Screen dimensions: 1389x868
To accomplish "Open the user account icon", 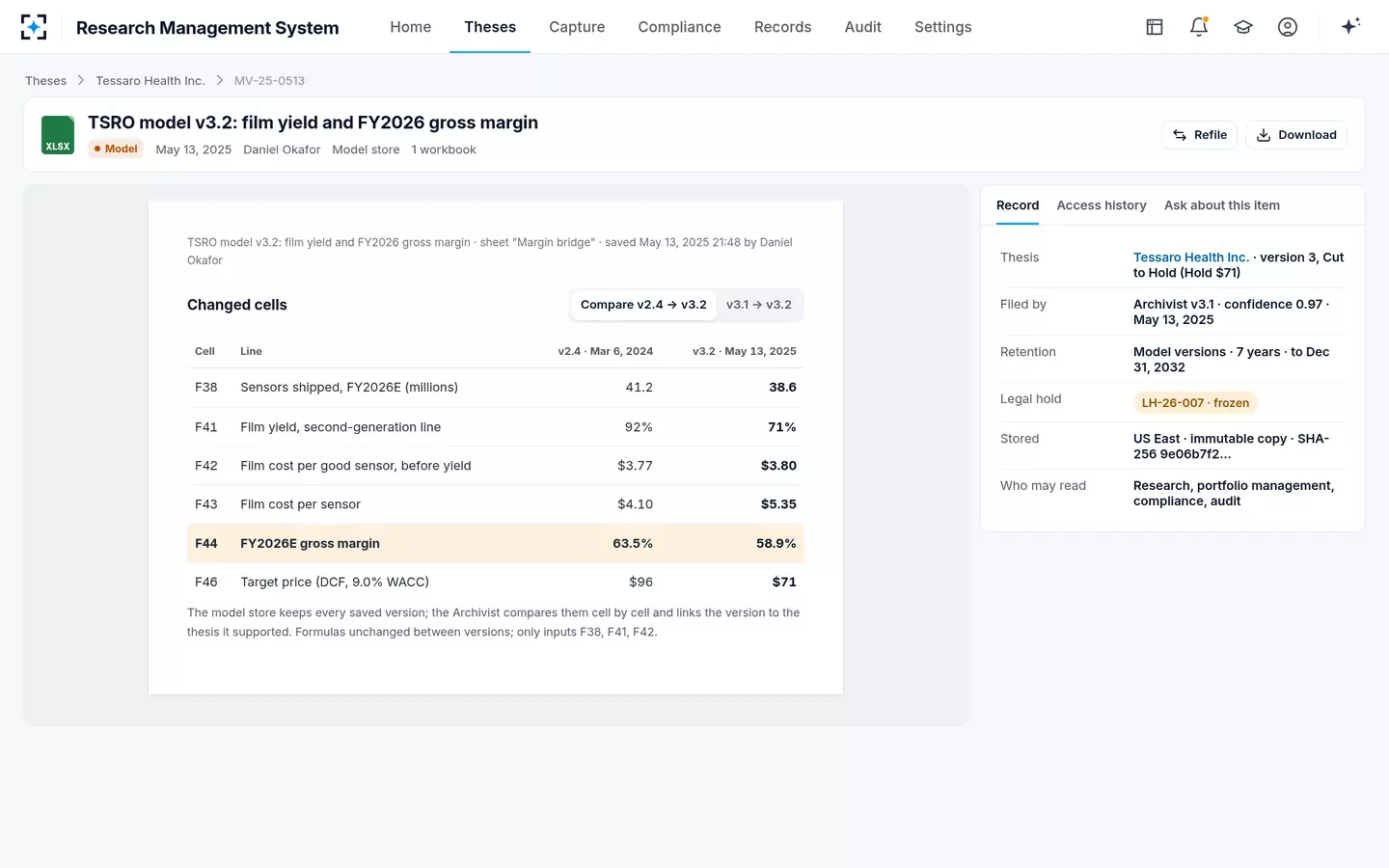I will (x=1288, y=27).
